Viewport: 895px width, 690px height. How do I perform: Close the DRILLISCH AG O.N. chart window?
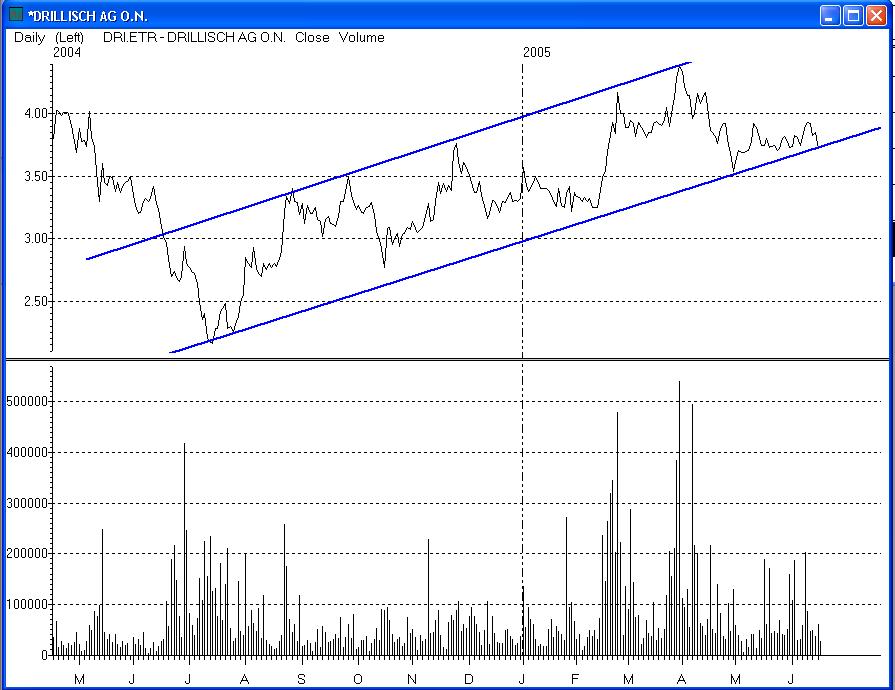coord(876,15)
